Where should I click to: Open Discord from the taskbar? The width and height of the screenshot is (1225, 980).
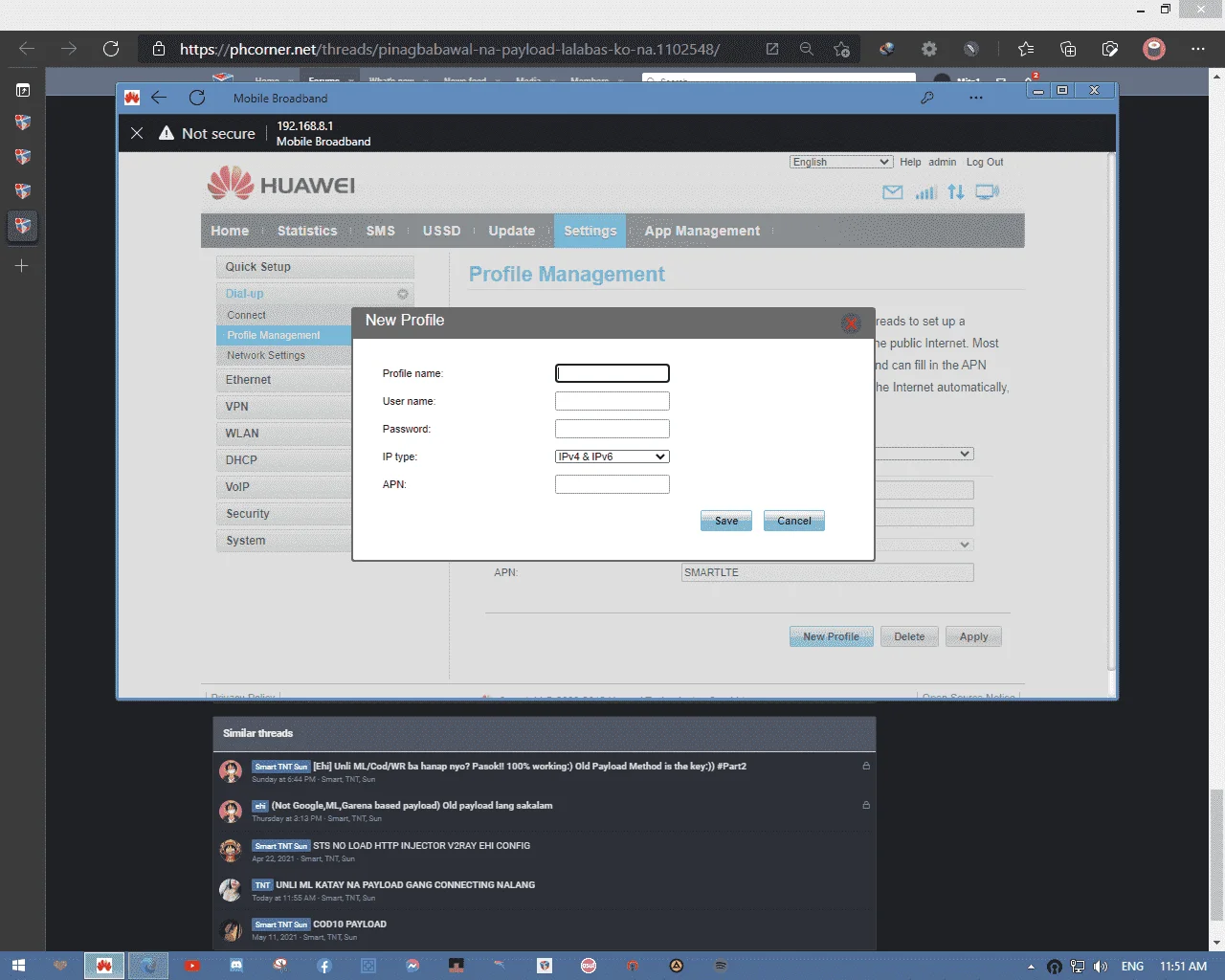click(x=236, y=966)
